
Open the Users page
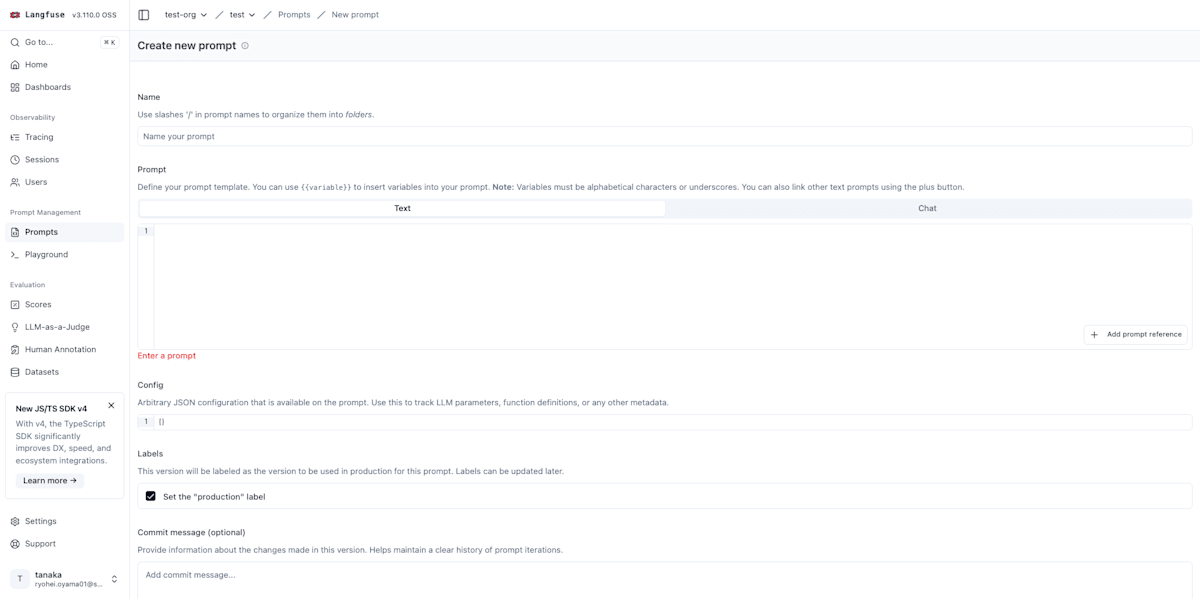pos(65,182)
